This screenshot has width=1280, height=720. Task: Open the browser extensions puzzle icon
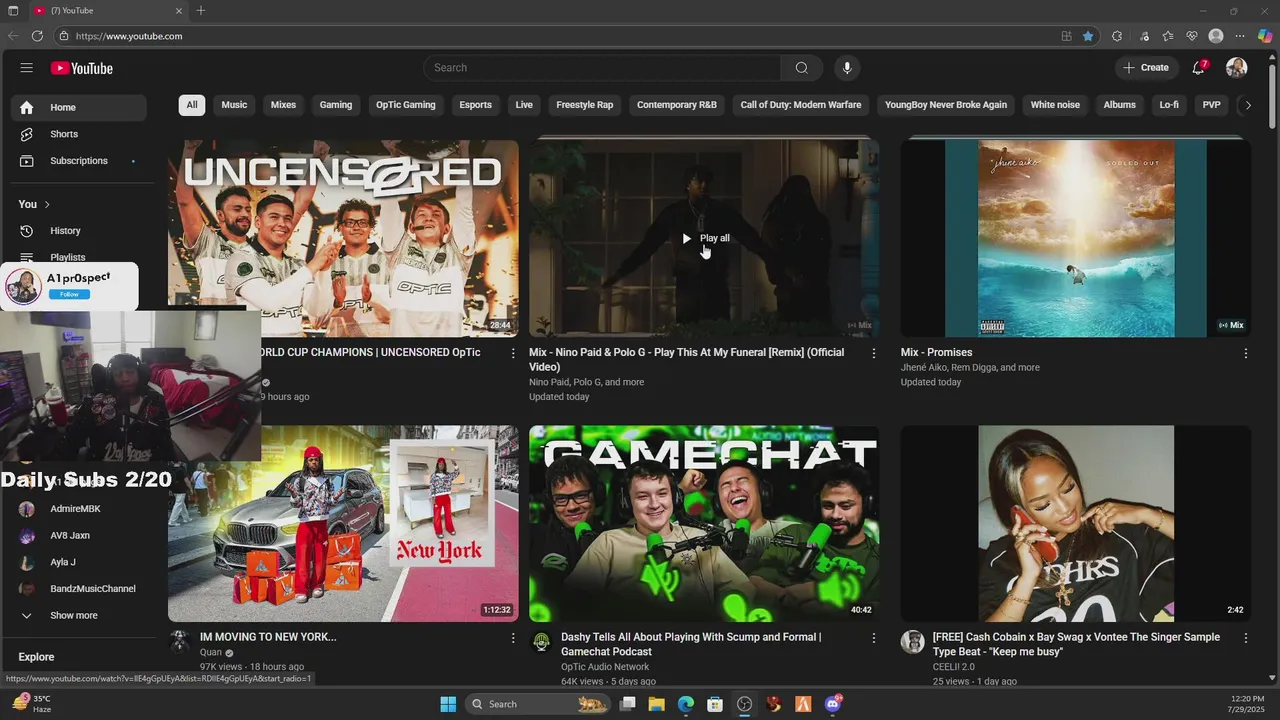[x=1117, y=36]
